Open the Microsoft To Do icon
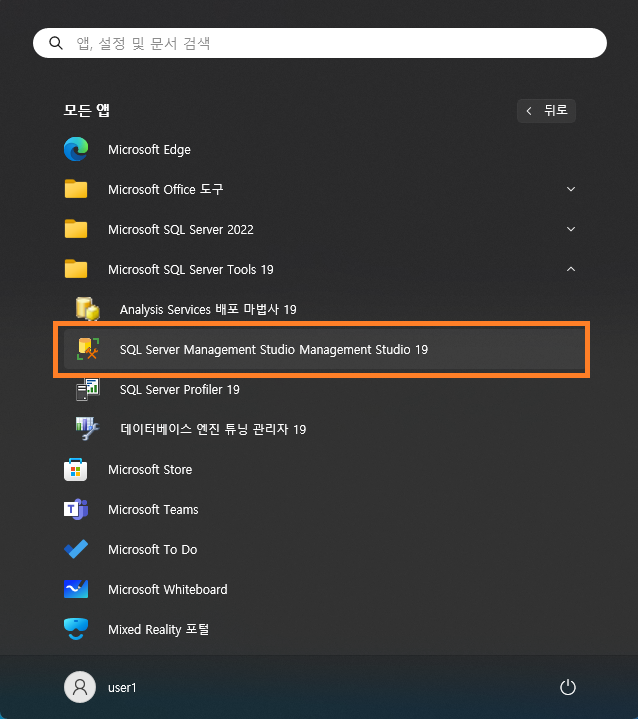 [76, 549]
